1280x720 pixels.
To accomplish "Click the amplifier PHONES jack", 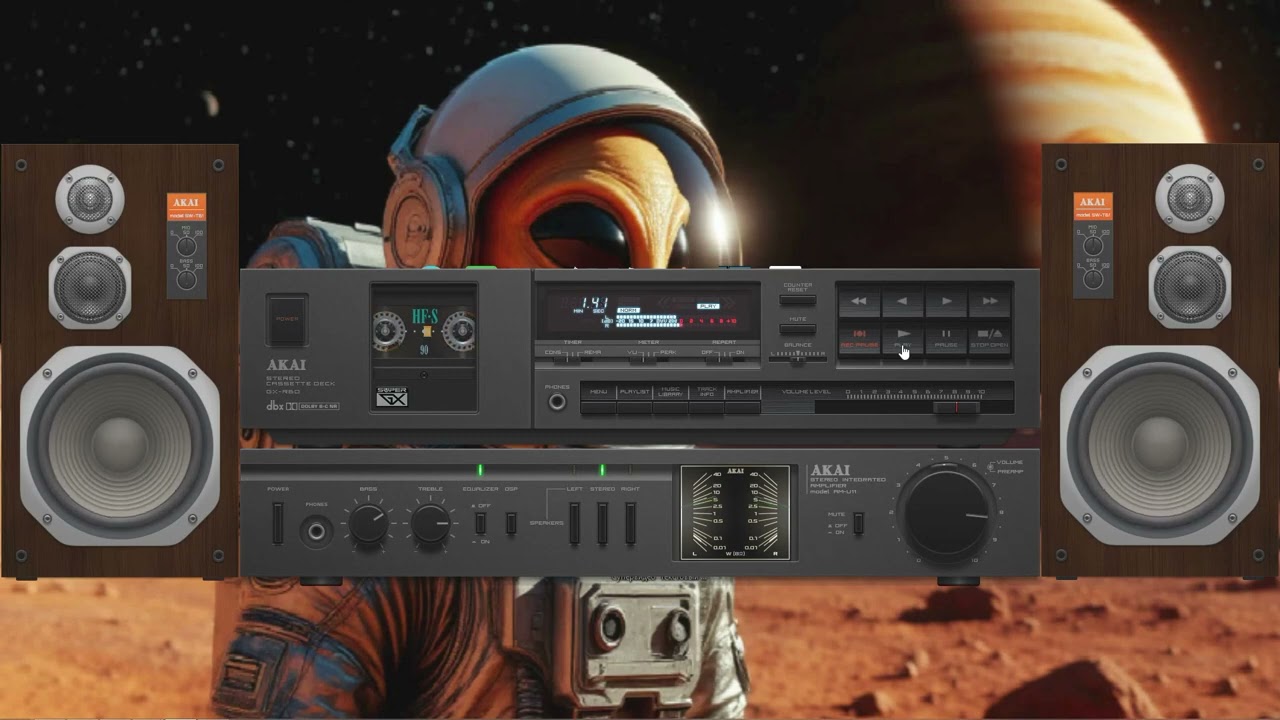I will pyautogui.click(x=317, y=531).
